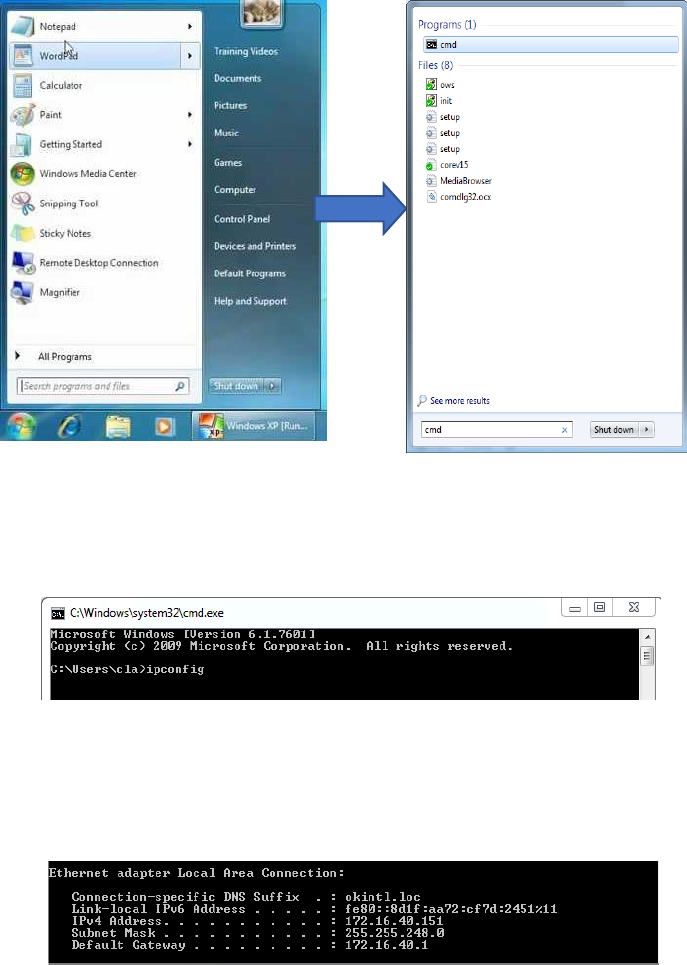The height and width of the screenshot is (965, 687).
Task: Switch to Windows XP taskbar window
Action: [x=254, y=426]
